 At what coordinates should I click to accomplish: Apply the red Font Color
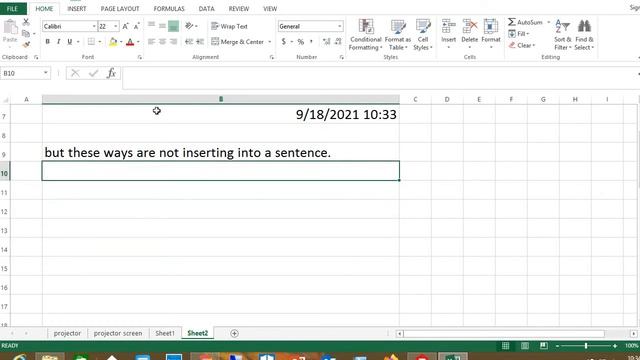click(130, 42)
